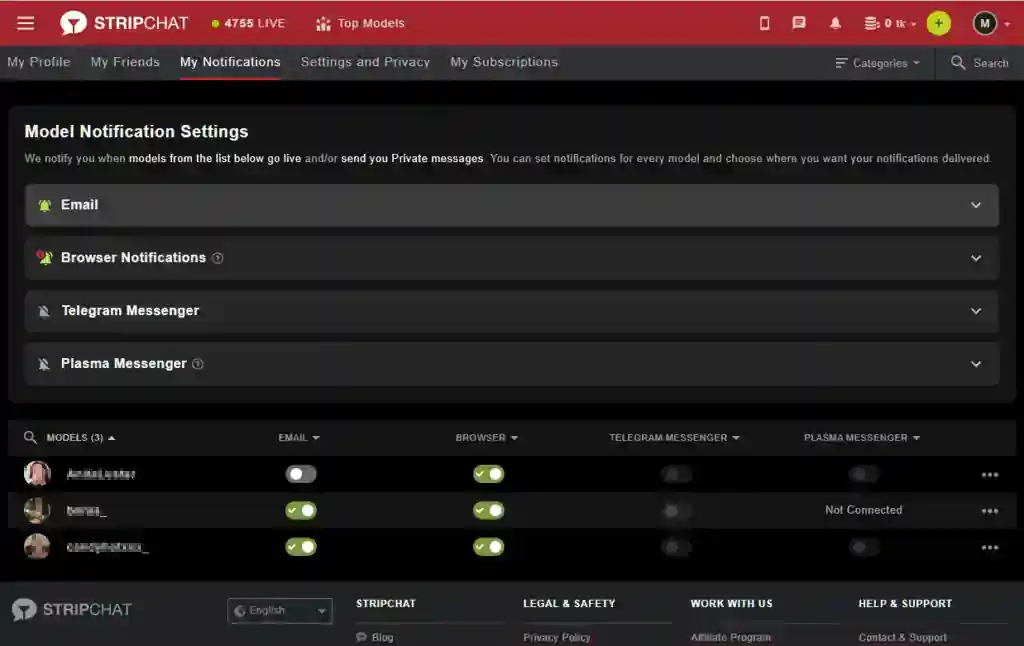Click the Plasma Messenger info icon

[x=198, y=364]
